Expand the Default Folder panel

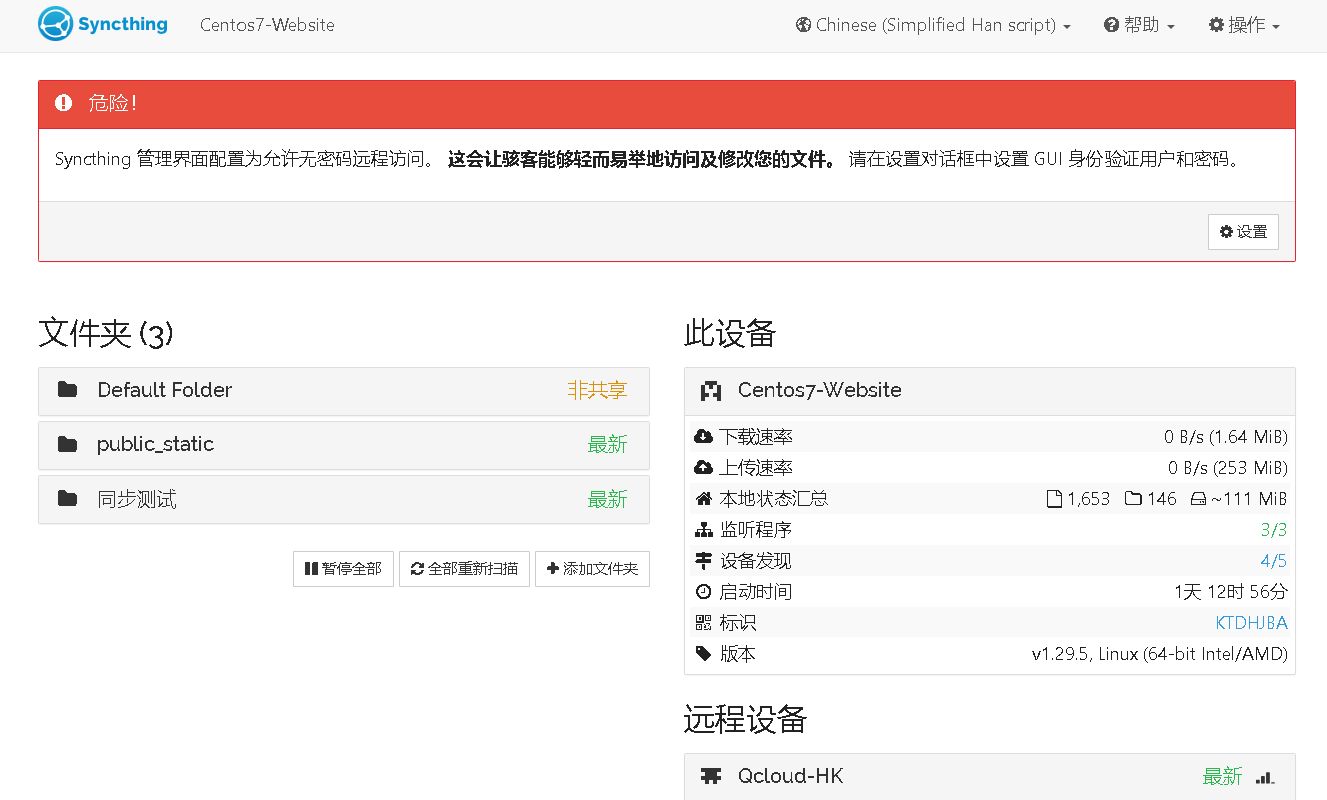click(343, 391)
